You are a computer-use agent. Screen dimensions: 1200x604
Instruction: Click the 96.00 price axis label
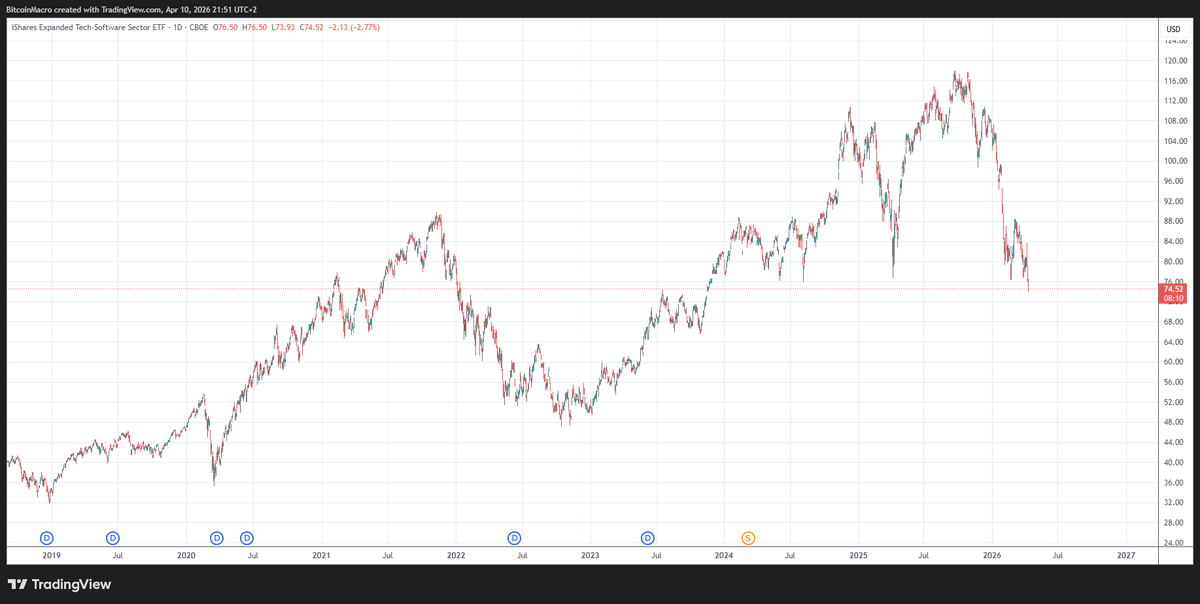pyautogui.click(x=1174, y=181)
